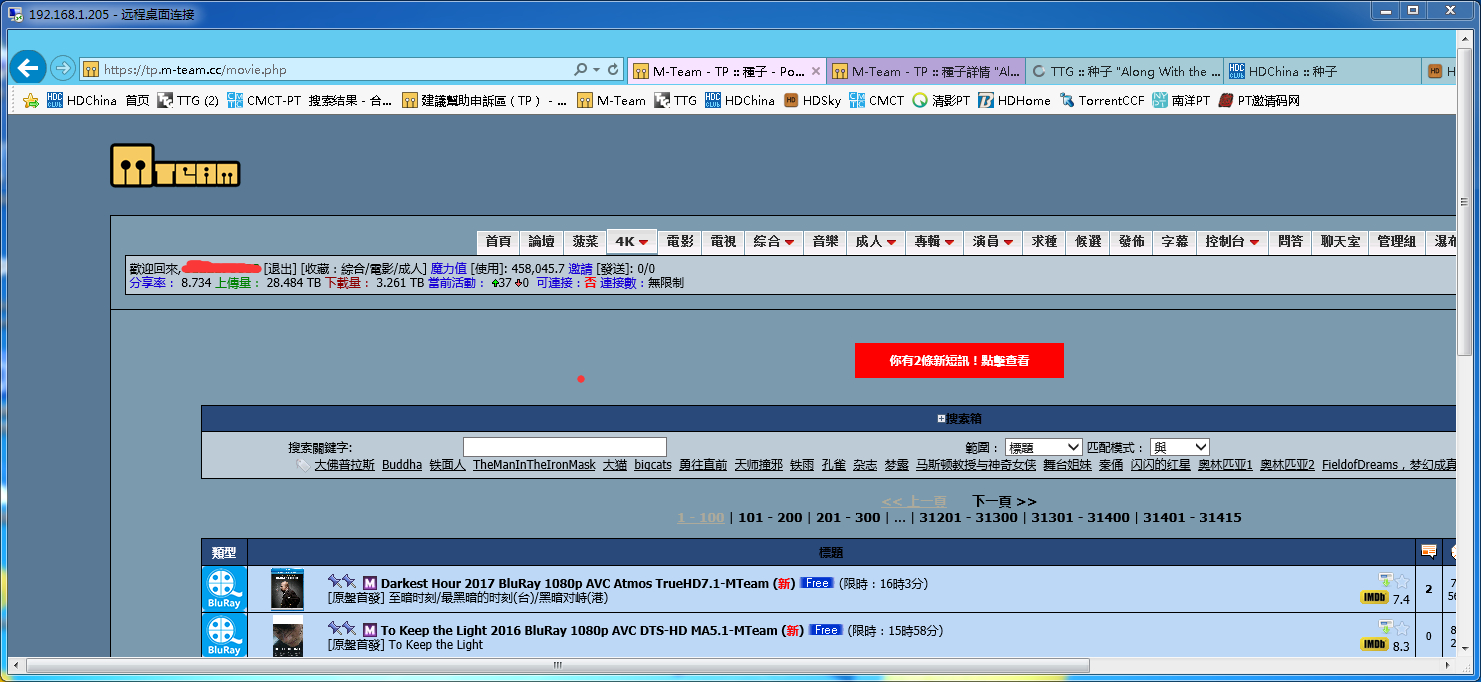Screen dimensions: 1481x682
Task: Open the favorites star icon in bookmarks bar
Action: pos(31,100)
